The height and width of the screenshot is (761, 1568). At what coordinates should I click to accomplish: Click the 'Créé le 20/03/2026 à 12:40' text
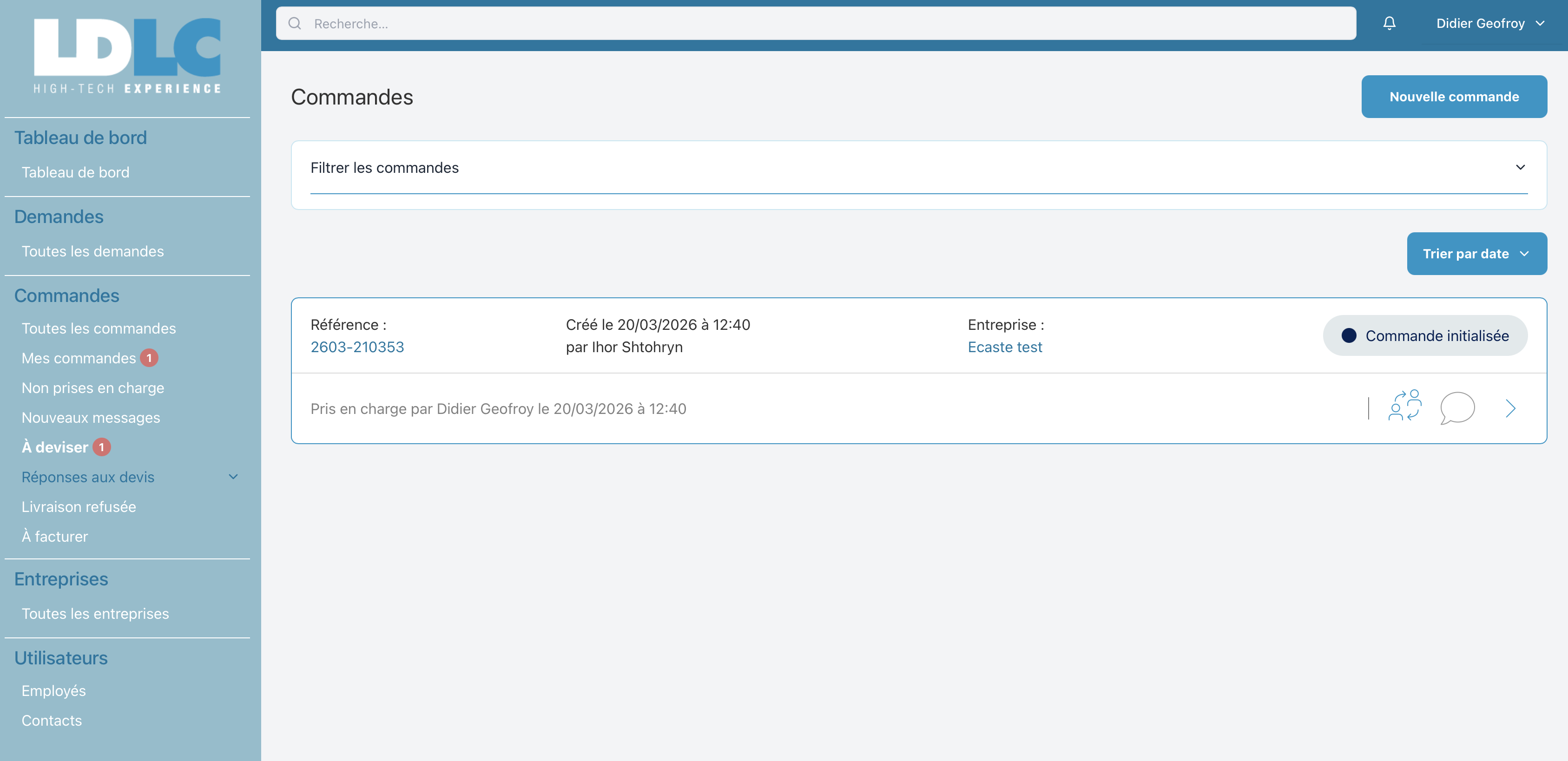(x=658, y=325)
